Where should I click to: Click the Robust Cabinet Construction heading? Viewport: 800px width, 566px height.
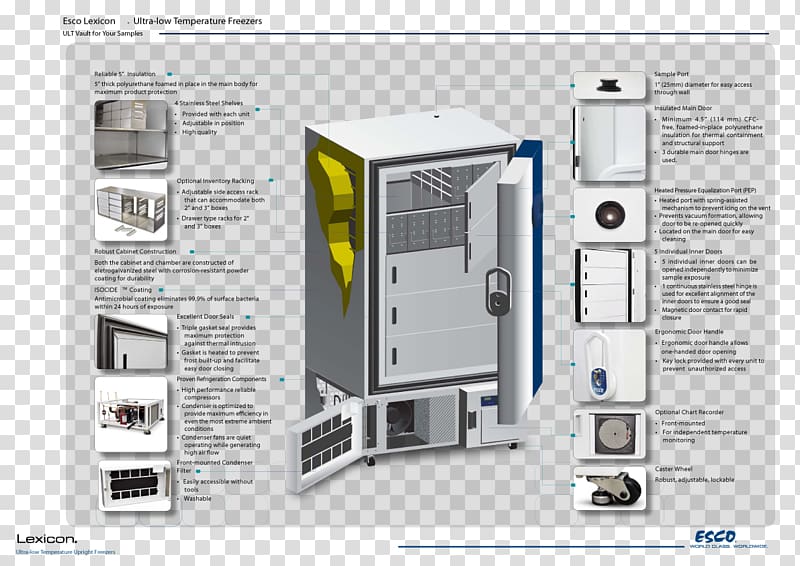tap(135, 252)
